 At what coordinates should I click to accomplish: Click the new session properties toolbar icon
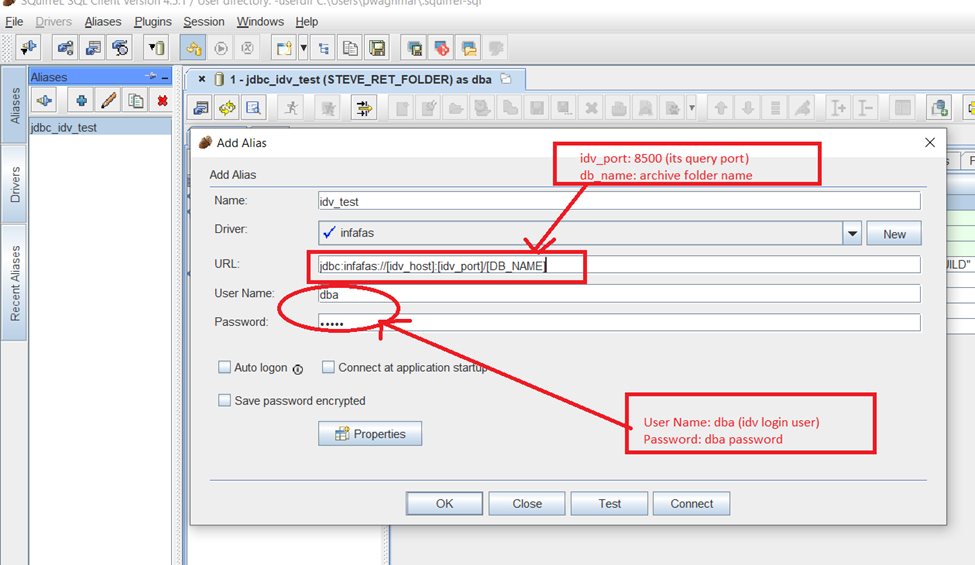[x=93, y=48]
